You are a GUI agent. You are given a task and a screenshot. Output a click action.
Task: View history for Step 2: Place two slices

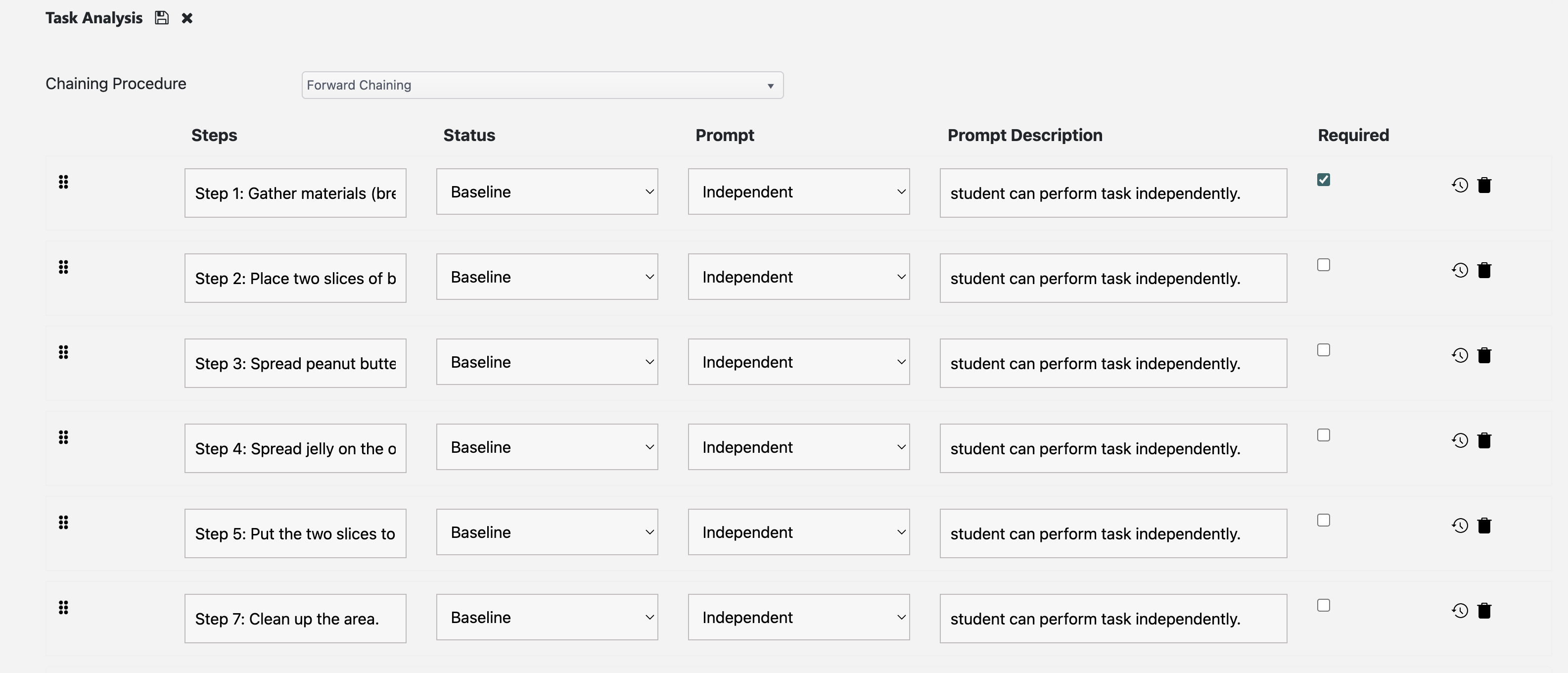[x=1460, y=270]
